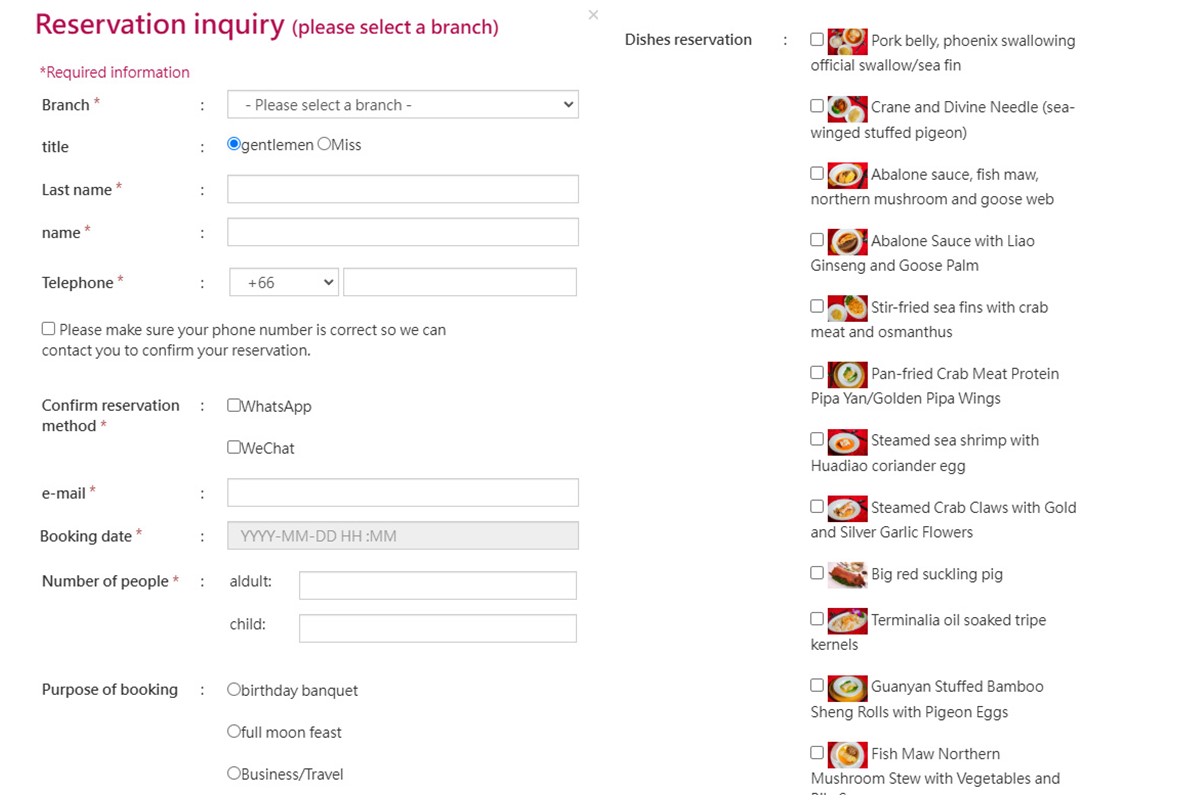
Task: Tick the Stir-fried sea fins dish checkbox
Action: click(x=817, y=306)
